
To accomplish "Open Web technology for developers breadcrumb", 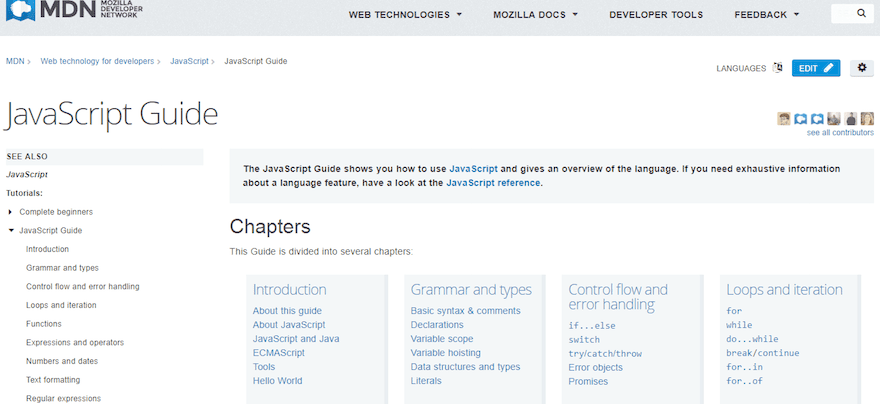I will pyautogui.click(x=97, y=61).
